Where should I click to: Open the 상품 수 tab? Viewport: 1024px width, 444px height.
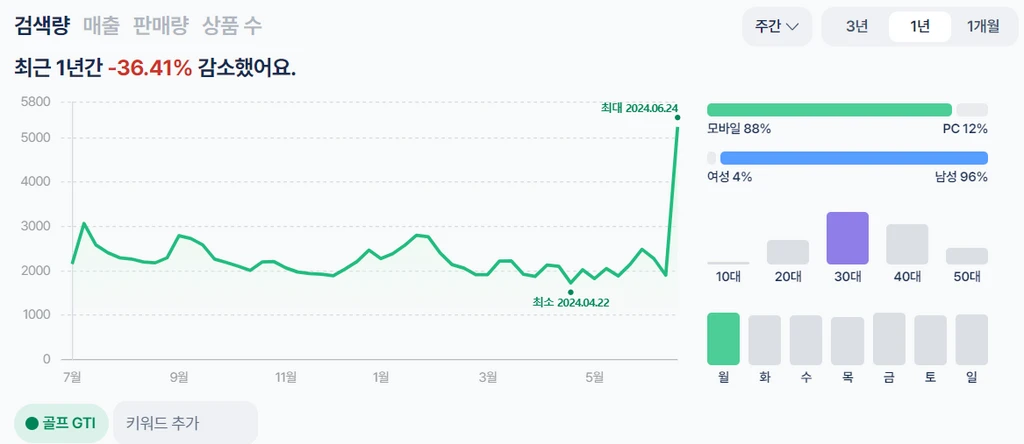[x=232, y=26]
